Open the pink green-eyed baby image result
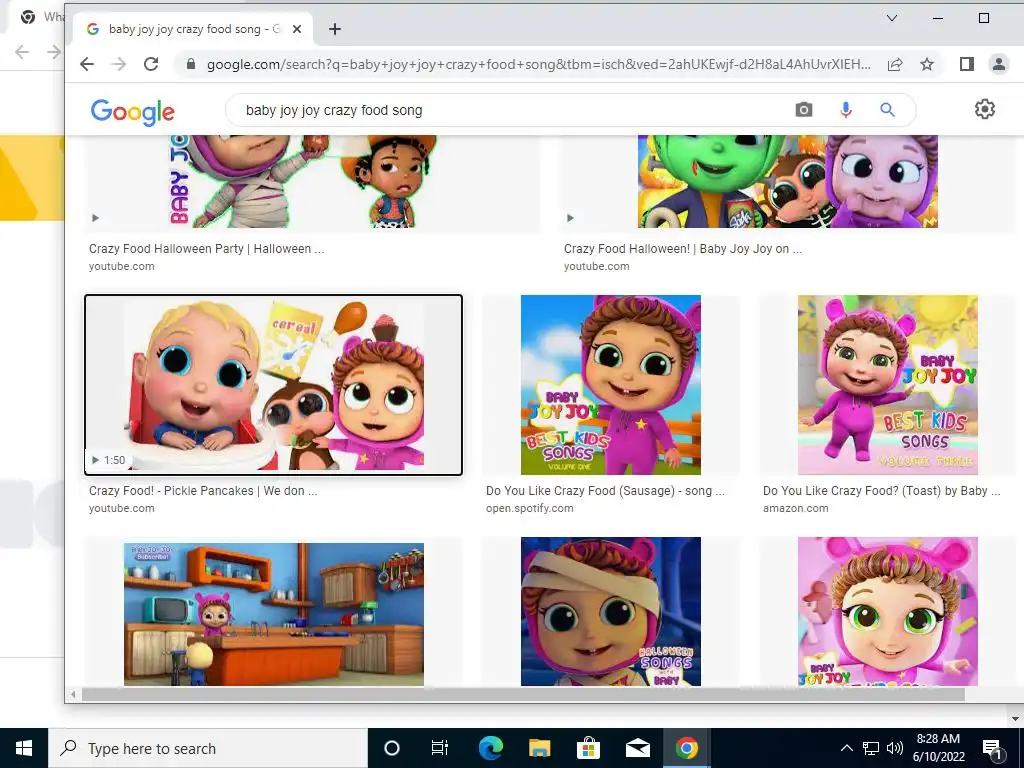 pyautogui.click(x=888, y=612)
